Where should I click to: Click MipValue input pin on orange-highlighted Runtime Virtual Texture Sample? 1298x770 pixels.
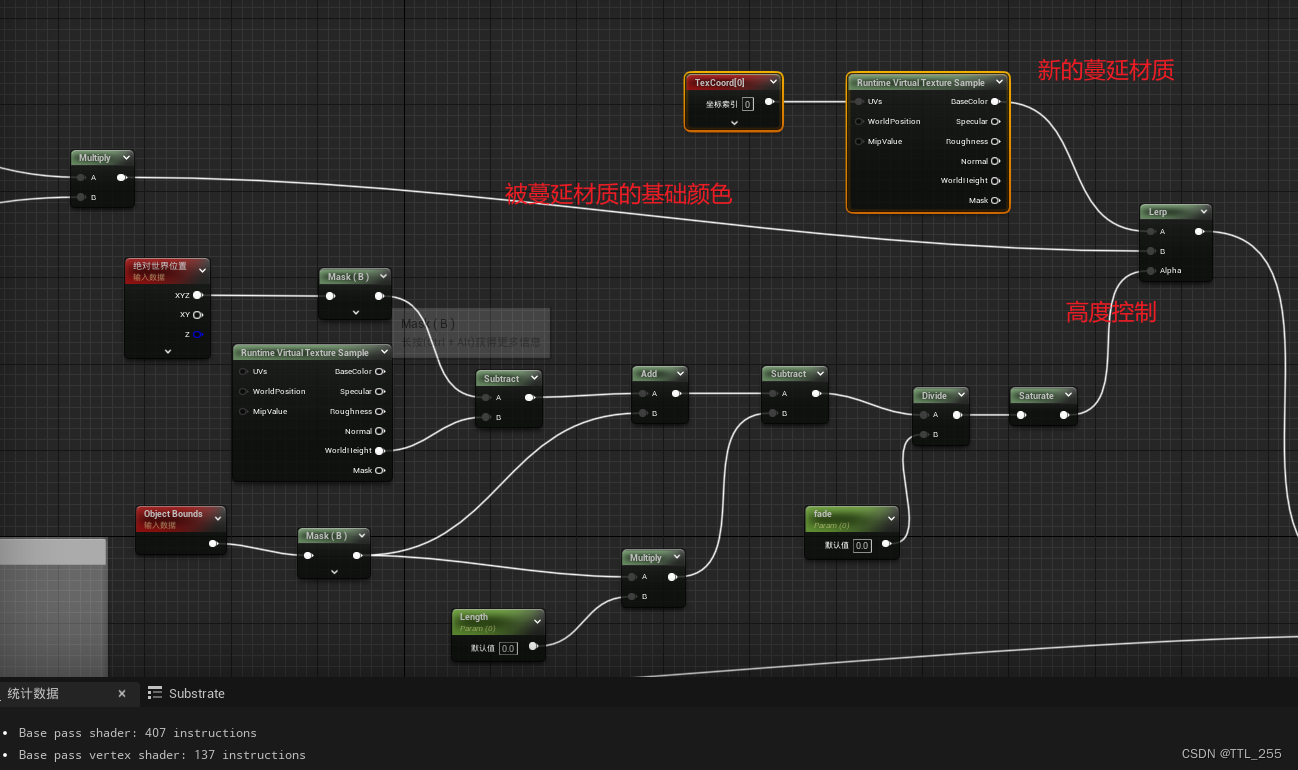859,141
